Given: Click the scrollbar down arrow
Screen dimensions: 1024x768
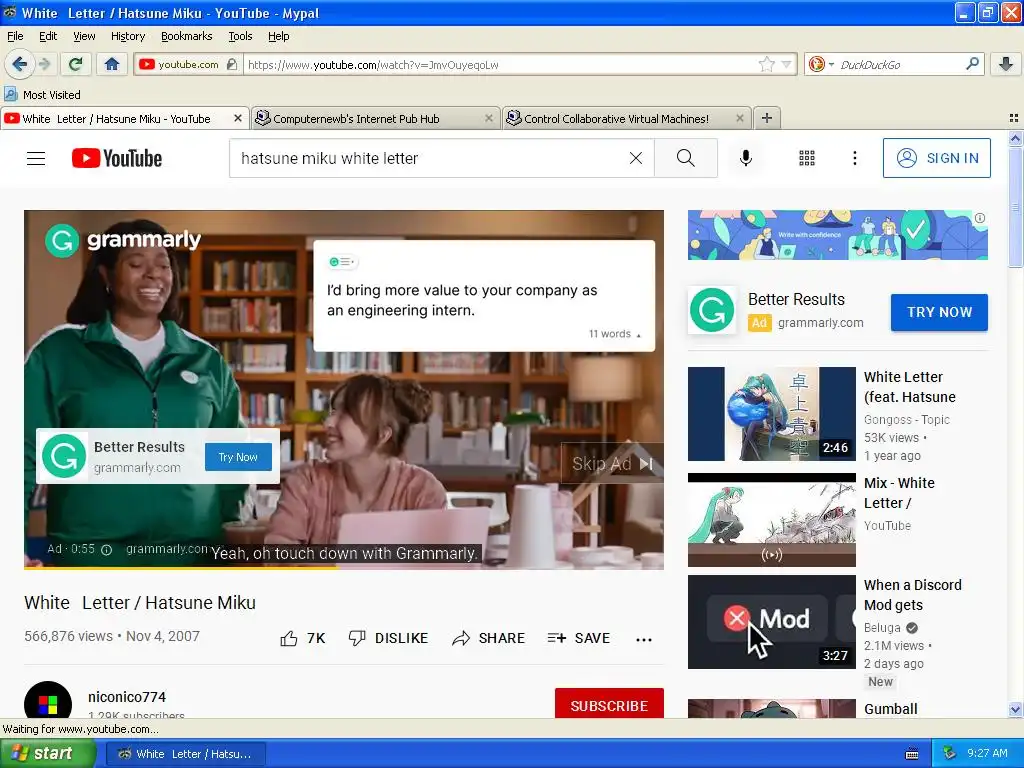Looking at the screenshot, I should point(1014,709).
